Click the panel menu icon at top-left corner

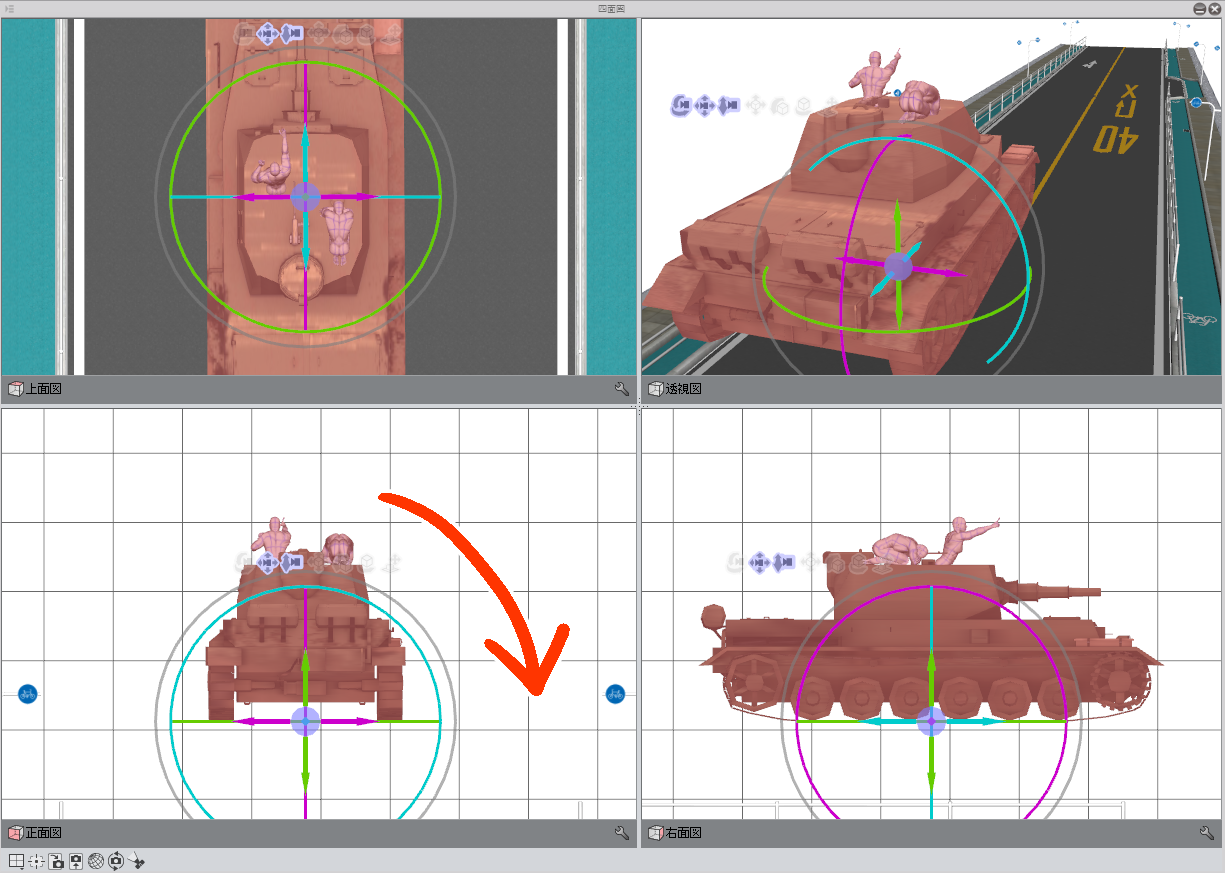tap(9, 8)
